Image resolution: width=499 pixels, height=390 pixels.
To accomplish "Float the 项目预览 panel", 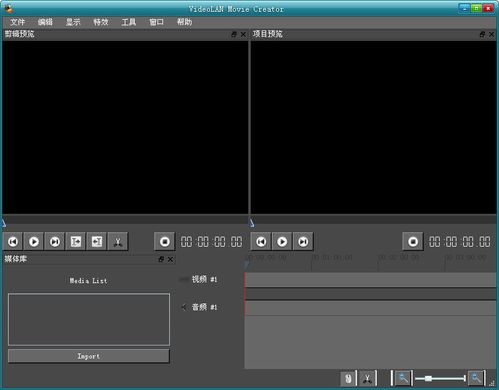I will (x=482, y=34).
